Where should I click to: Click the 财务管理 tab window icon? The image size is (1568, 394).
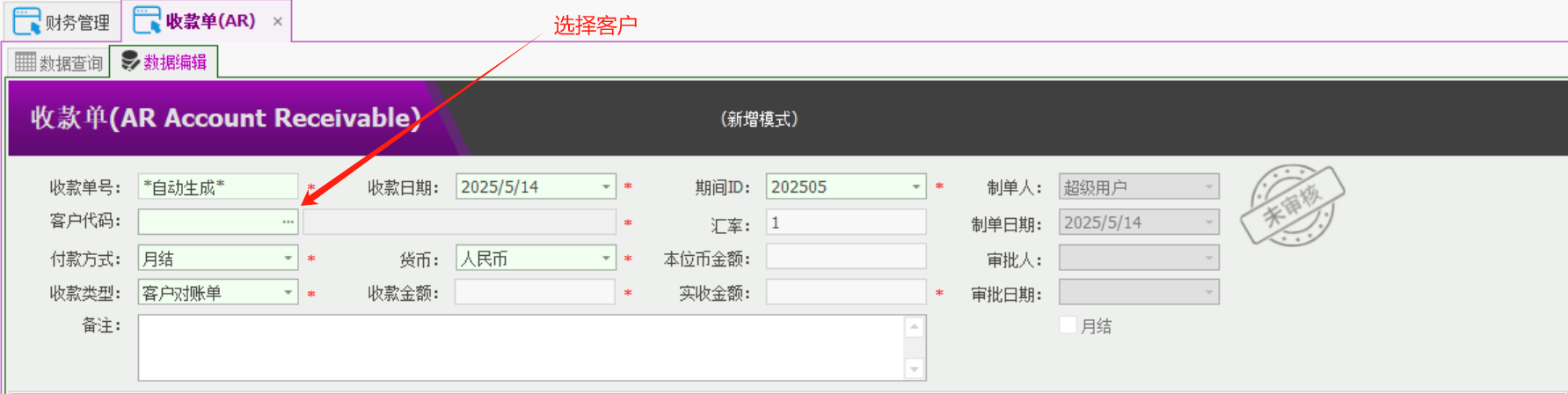point(27,21)
